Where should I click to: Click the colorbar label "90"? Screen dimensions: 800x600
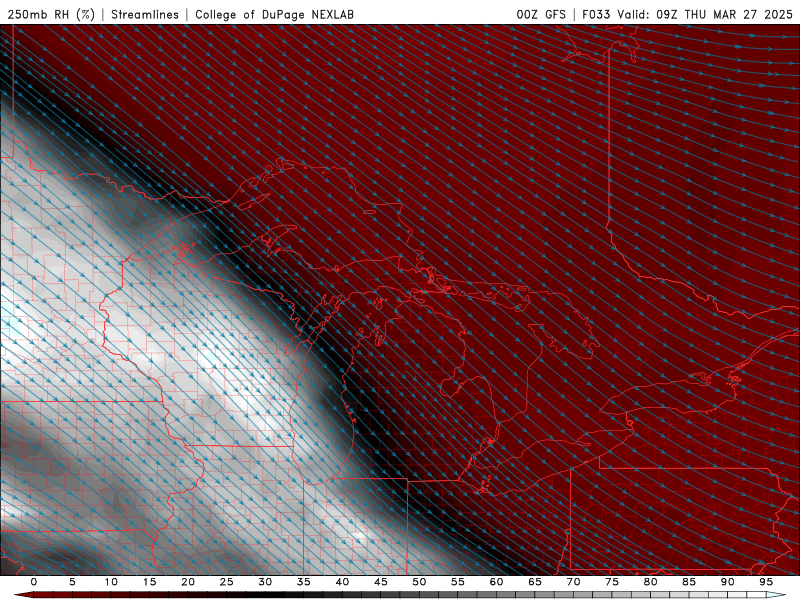click(x=727, y=582)
